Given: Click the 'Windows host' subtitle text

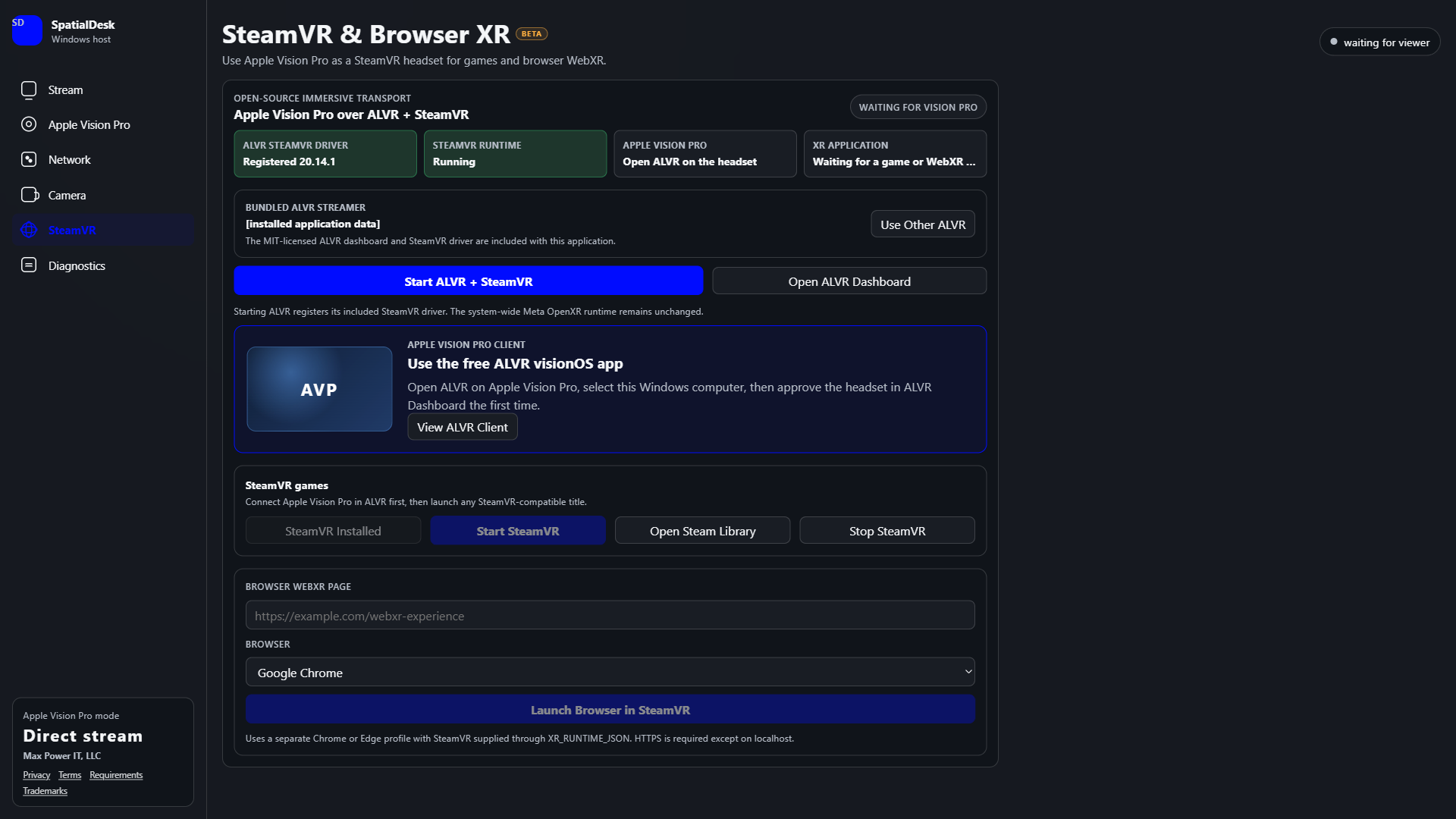Looking at the screenshot, I should pyautogui.click(x=81, y=39).
